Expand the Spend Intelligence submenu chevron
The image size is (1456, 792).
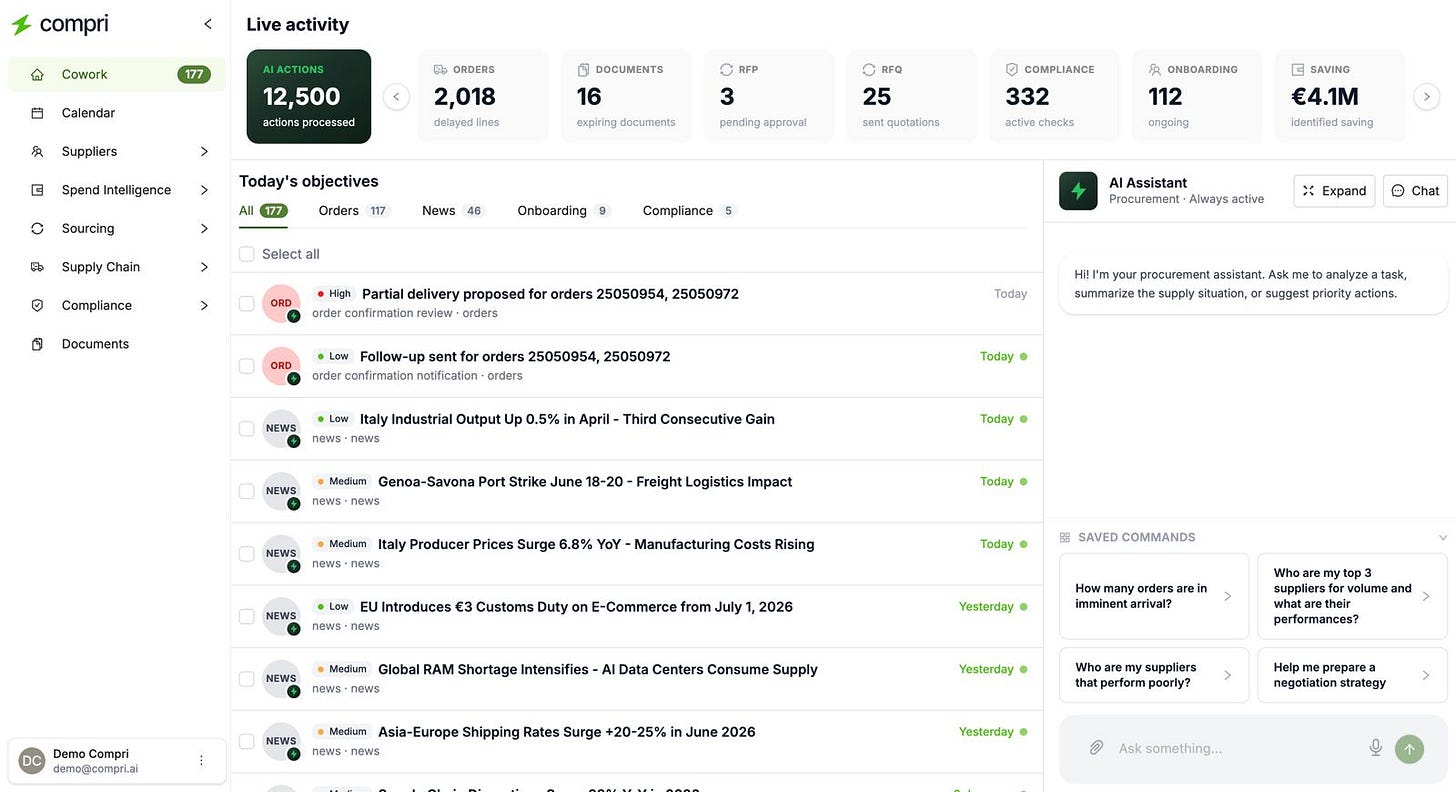(204, 190)
